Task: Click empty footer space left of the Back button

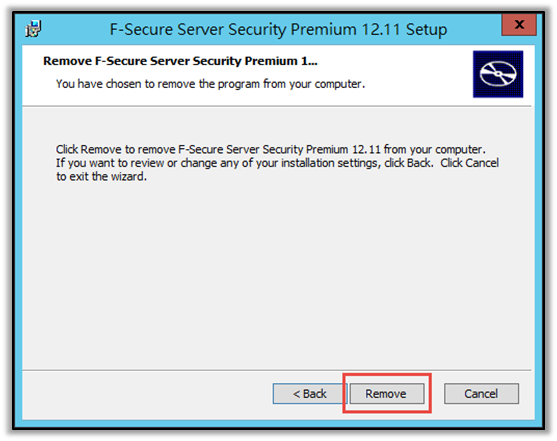Action: tap(147, 394)
